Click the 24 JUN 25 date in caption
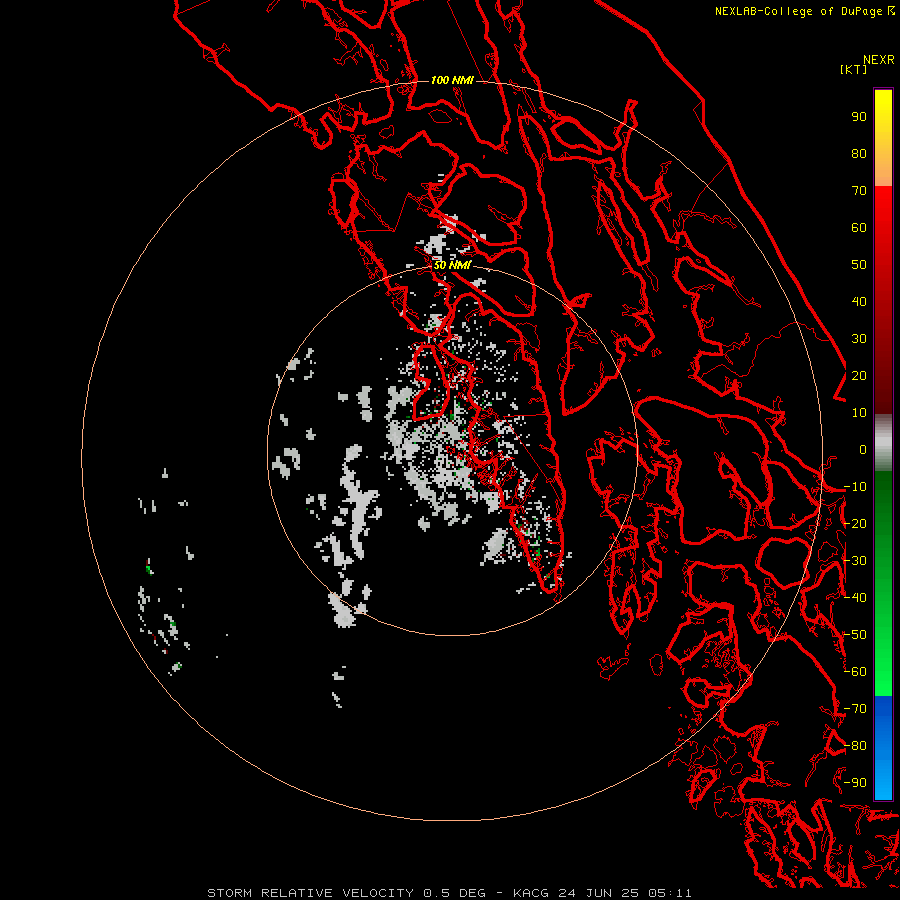900x900 pixels. pos(598,893)
